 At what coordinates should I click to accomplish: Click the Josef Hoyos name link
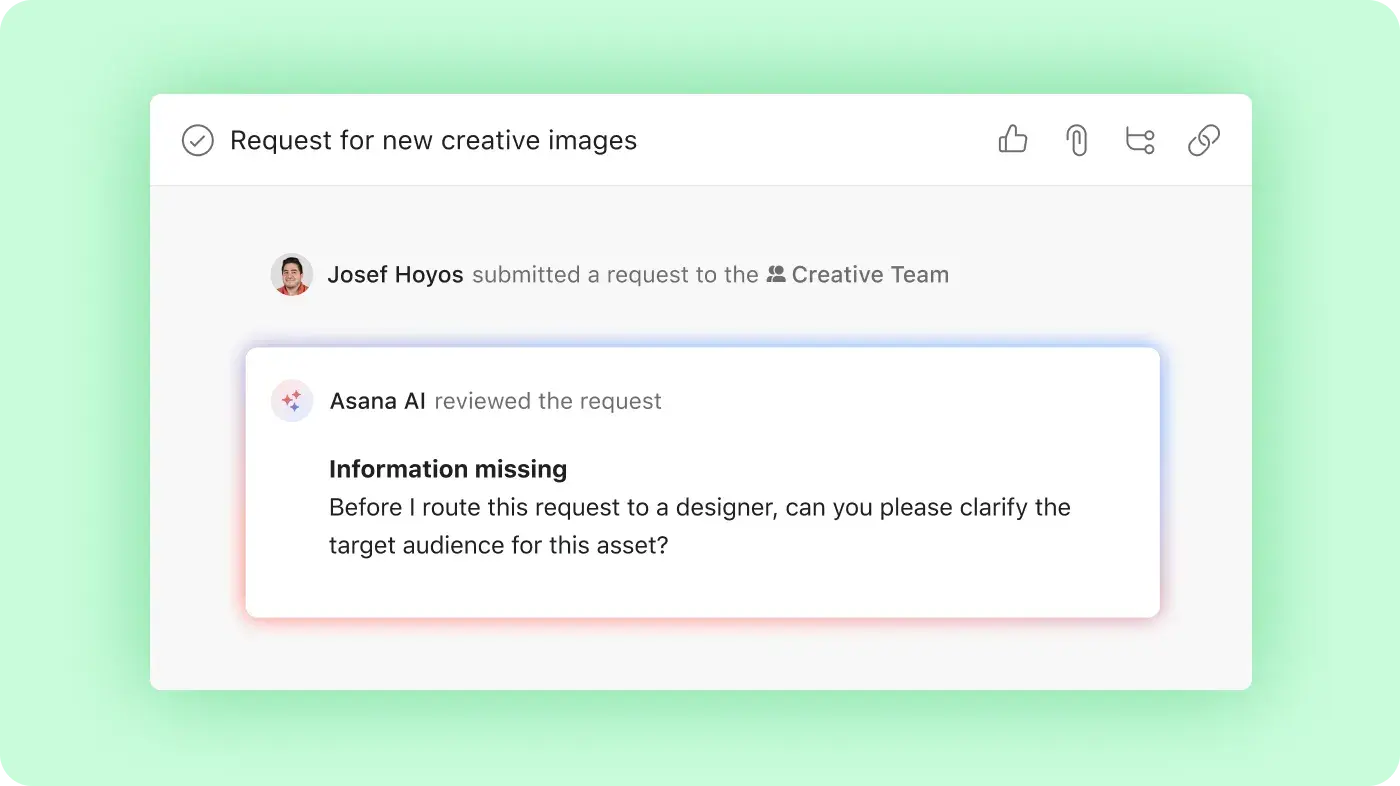(x=396, y=275)
